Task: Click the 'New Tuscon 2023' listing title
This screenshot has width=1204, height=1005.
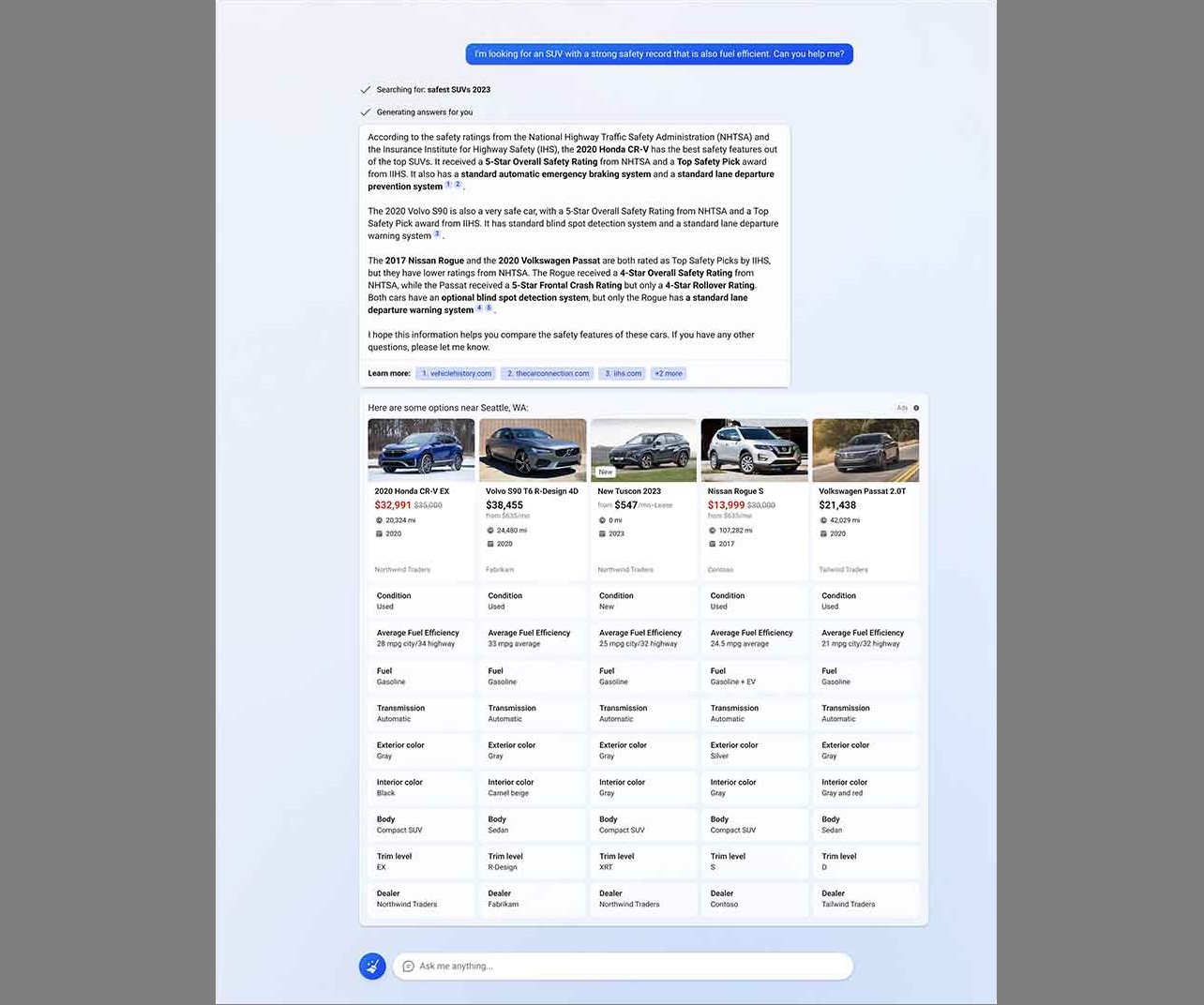Action: tap(629, 491)
